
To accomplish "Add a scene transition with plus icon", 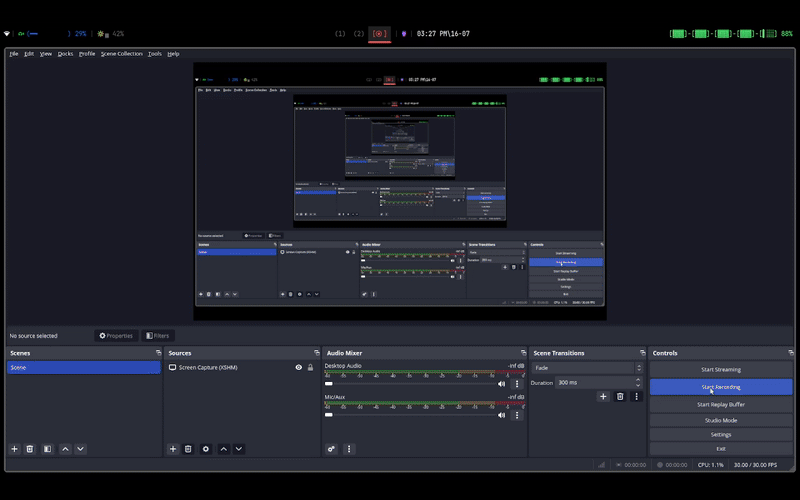I will tap(603, 396).
